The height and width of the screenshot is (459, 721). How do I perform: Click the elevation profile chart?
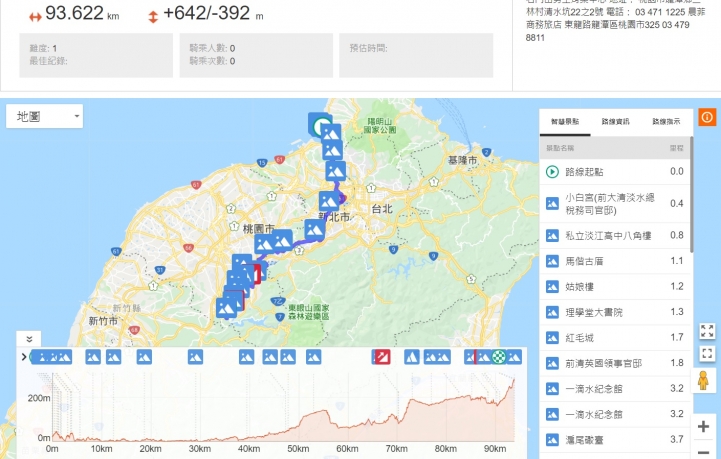[x=283, y=407]
